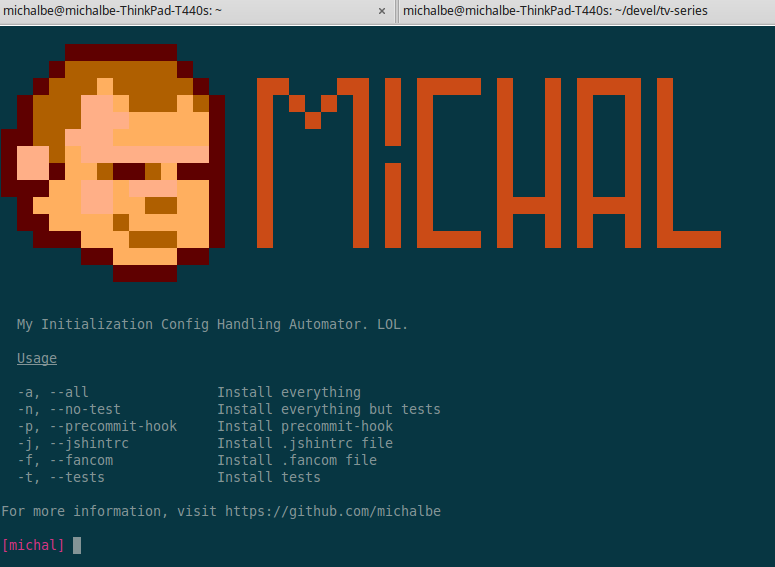Click the 'Install everything but tests' description

click(x=329, y=409)
